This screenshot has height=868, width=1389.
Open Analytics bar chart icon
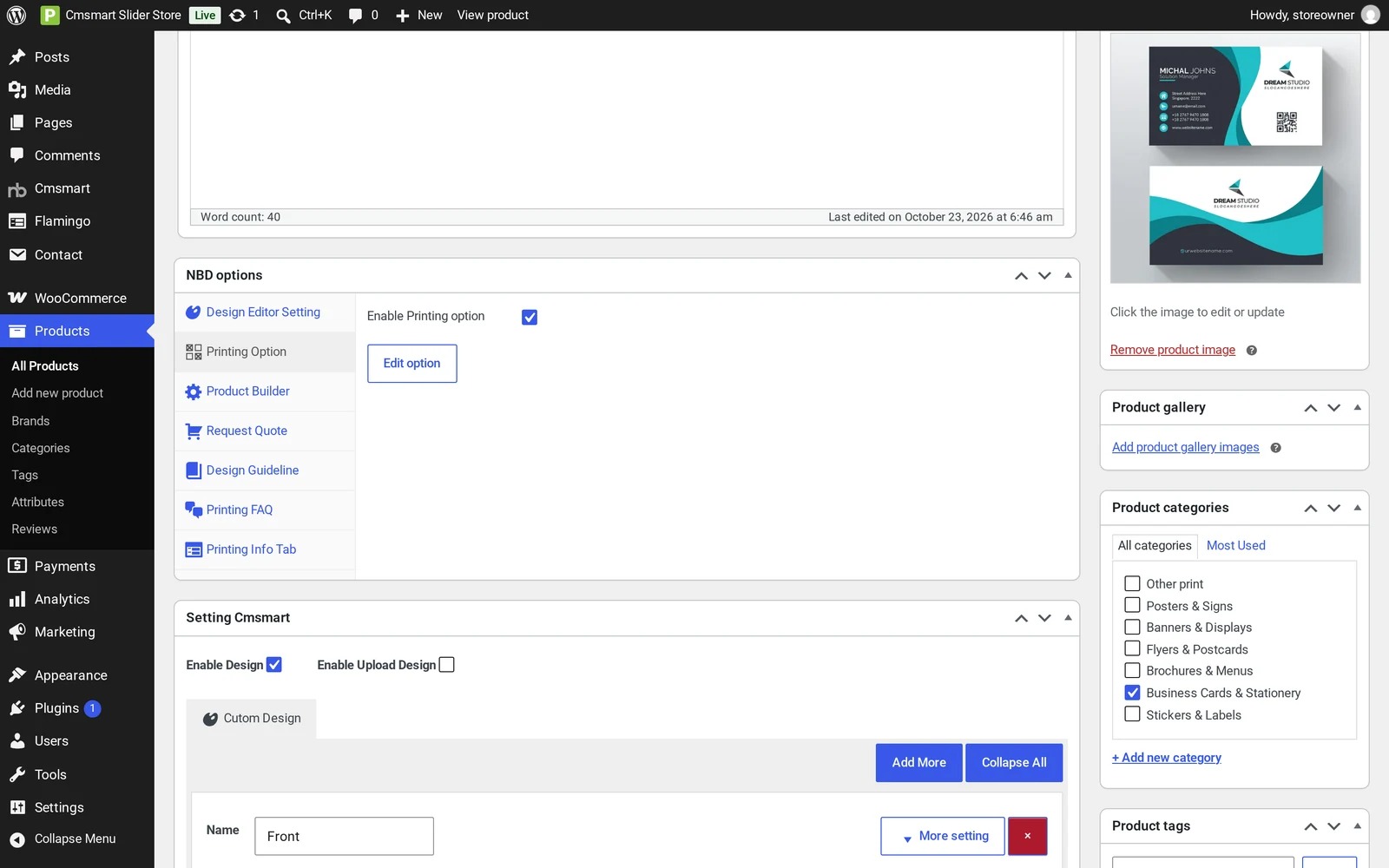click(x=17, y=599)
